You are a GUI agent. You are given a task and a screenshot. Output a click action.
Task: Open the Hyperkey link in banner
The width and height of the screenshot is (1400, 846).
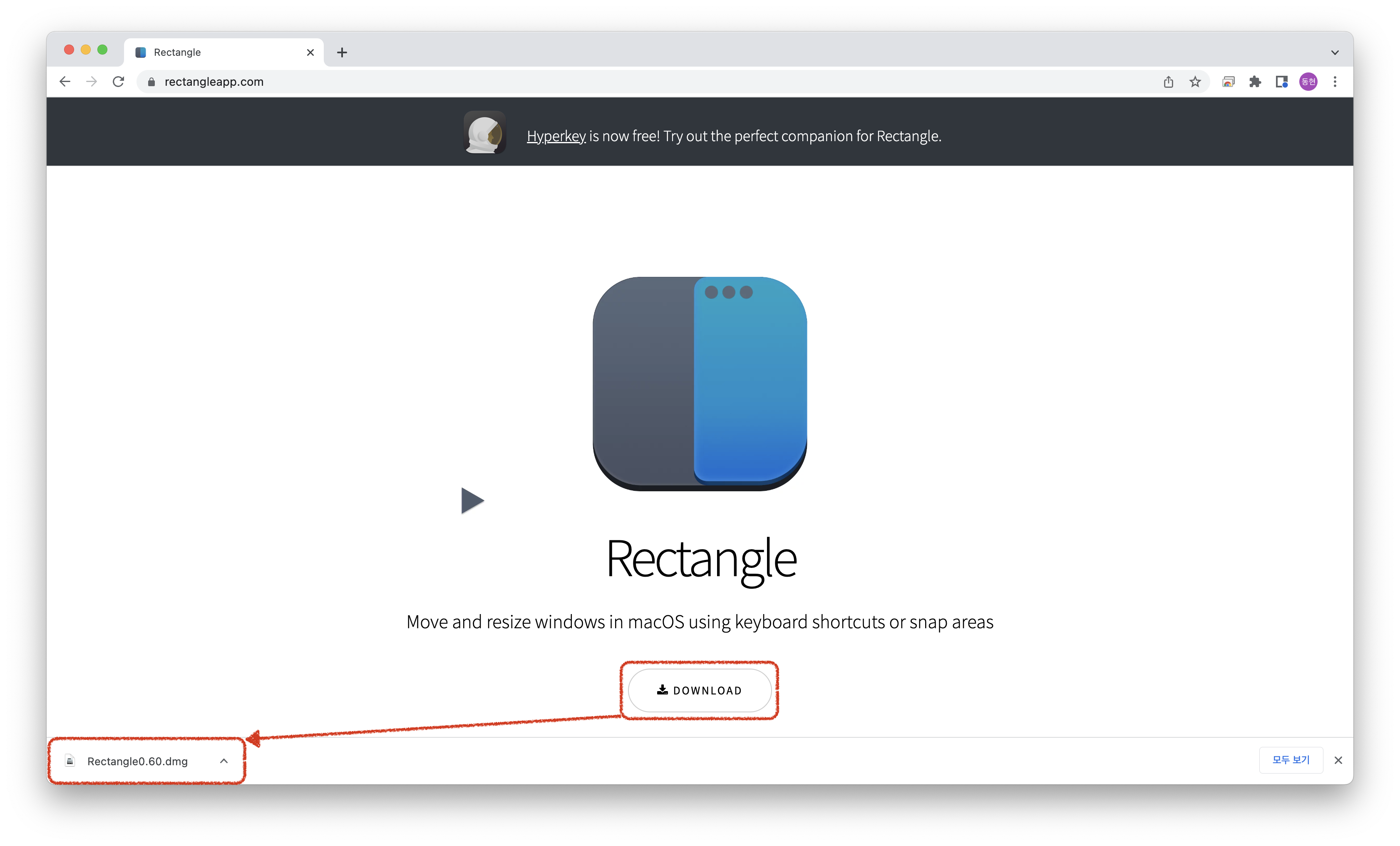(556, 137)
